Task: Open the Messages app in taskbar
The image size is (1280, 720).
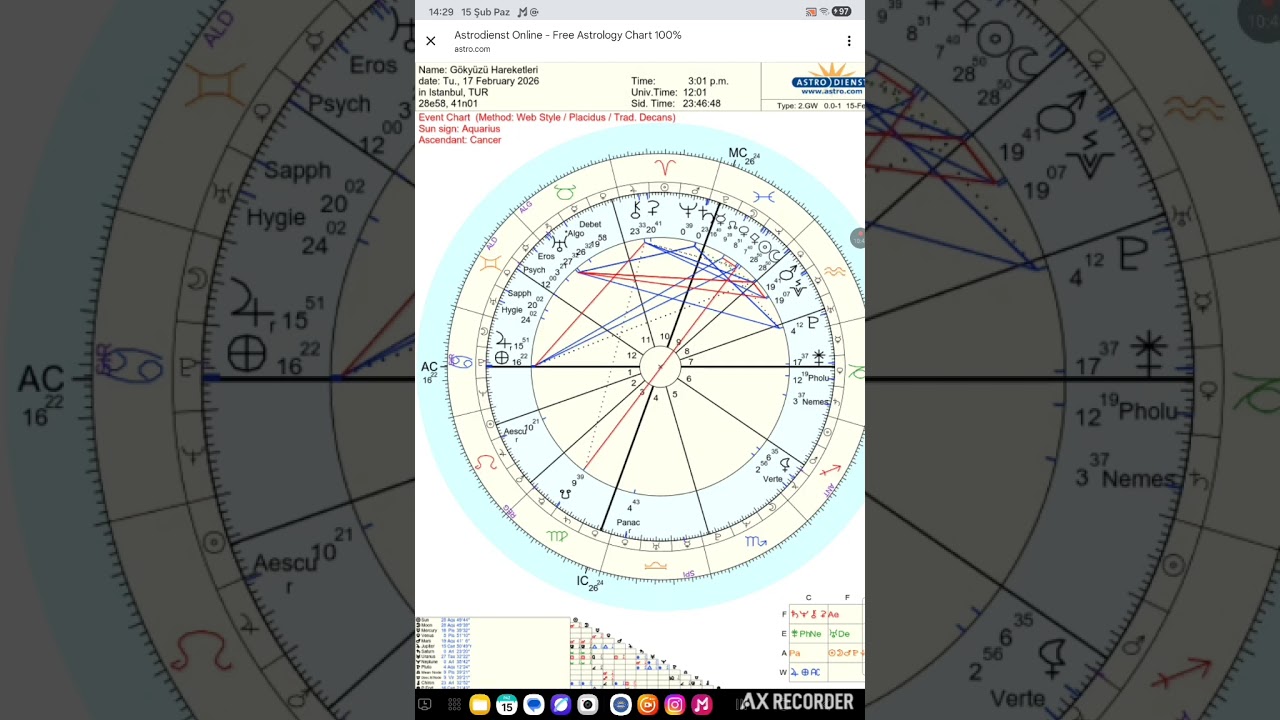Action: [x=534, y=705]
